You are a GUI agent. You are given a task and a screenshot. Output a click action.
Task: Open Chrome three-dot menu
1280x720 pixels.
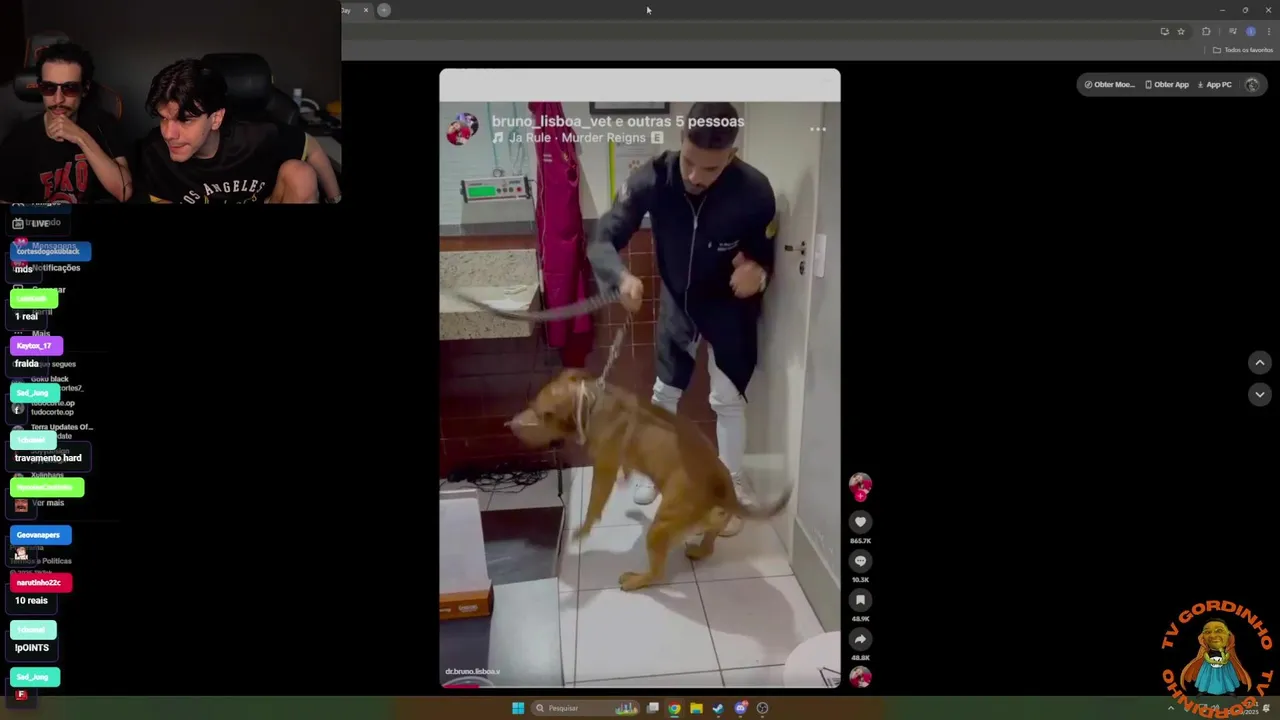(x=1269, y=32)
